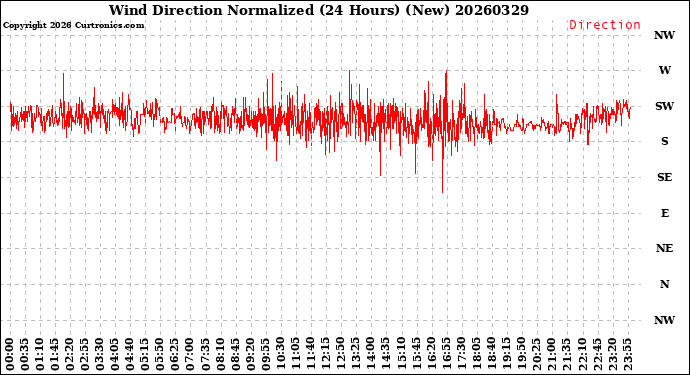This screenshot has height=375, width=690.
Task: Click the 12:15 time axis label
Action: (326, 354)
